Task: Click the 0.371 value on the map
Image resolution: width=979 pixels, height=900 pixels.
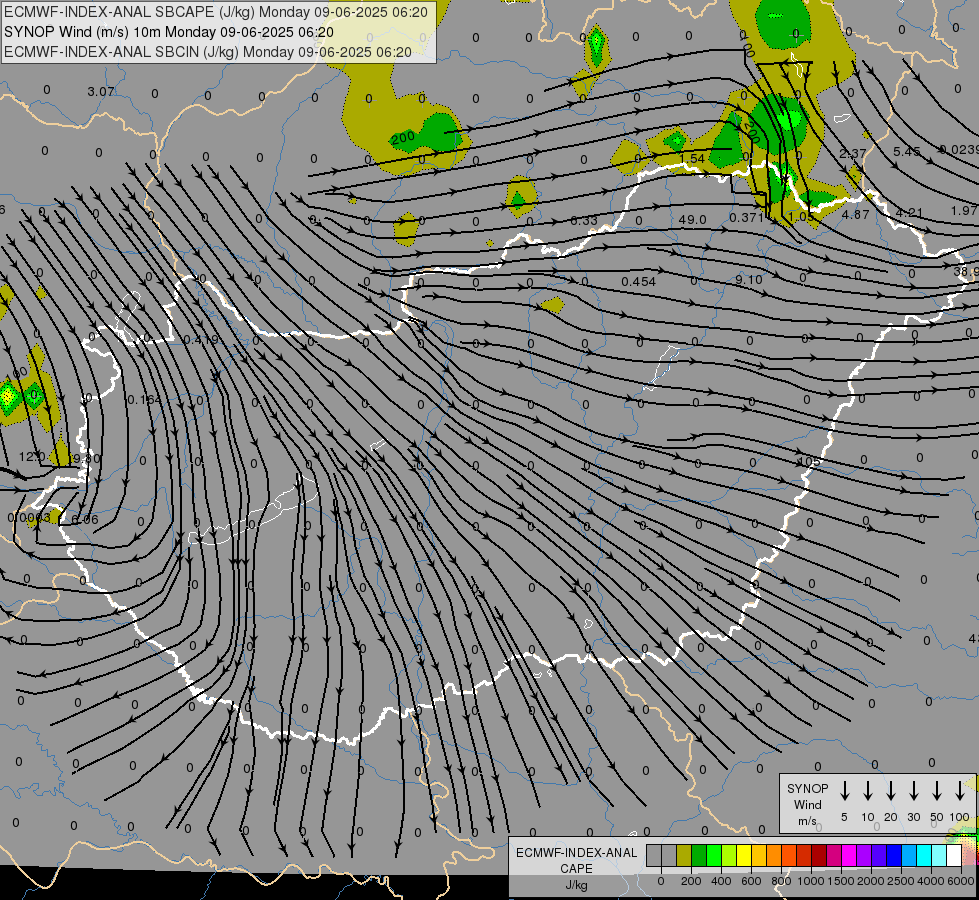Action: coord(747,217)
